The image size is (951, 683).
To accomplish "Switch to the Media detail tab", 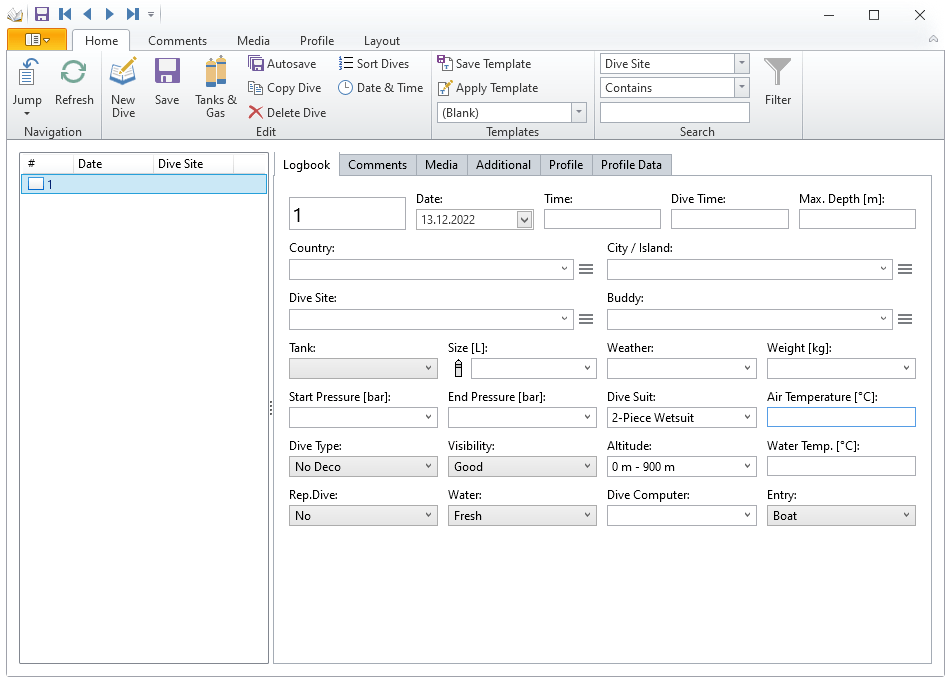I will click(x=441, y=165).
